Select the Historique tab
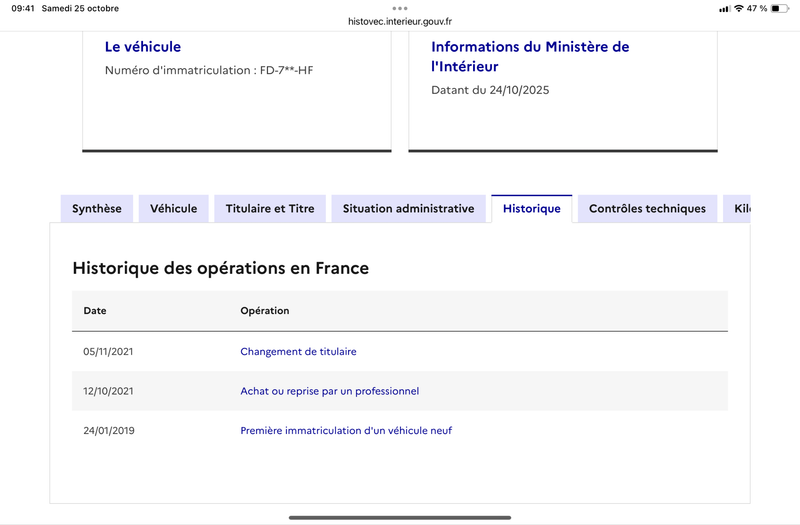Screen dimensions: 800x525 point(531,209)
